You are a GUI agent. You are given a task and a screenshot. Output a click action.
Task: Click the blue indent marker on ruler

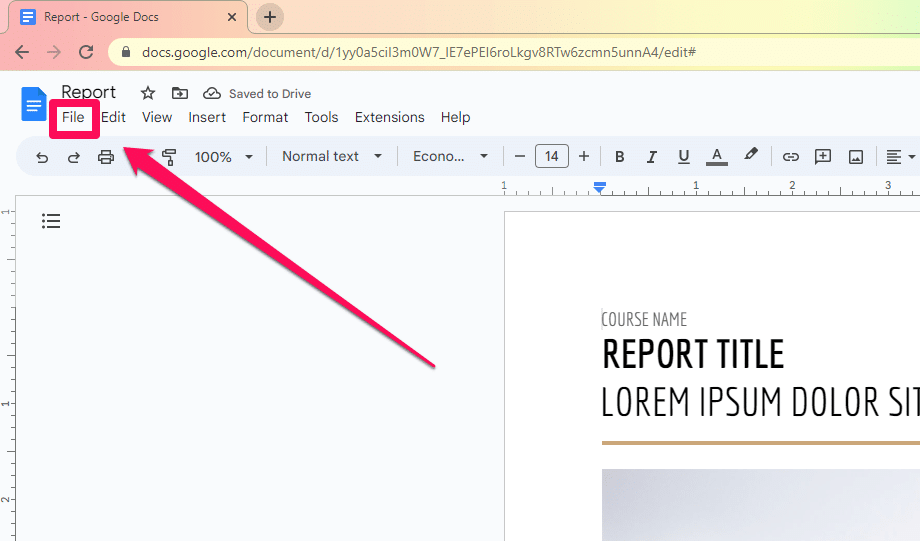click(x=599, y=187)
